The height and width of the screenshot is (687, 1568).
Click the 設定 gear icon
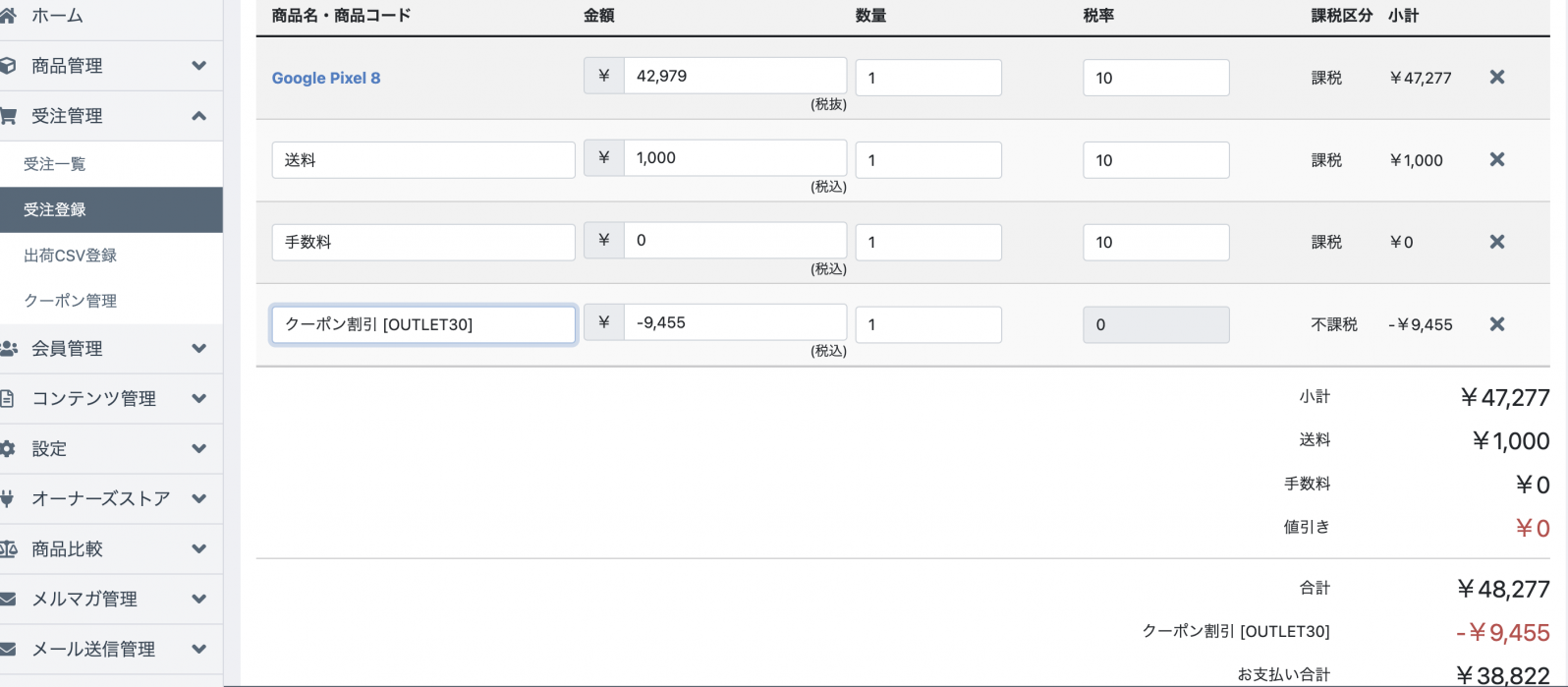(8, 448)
